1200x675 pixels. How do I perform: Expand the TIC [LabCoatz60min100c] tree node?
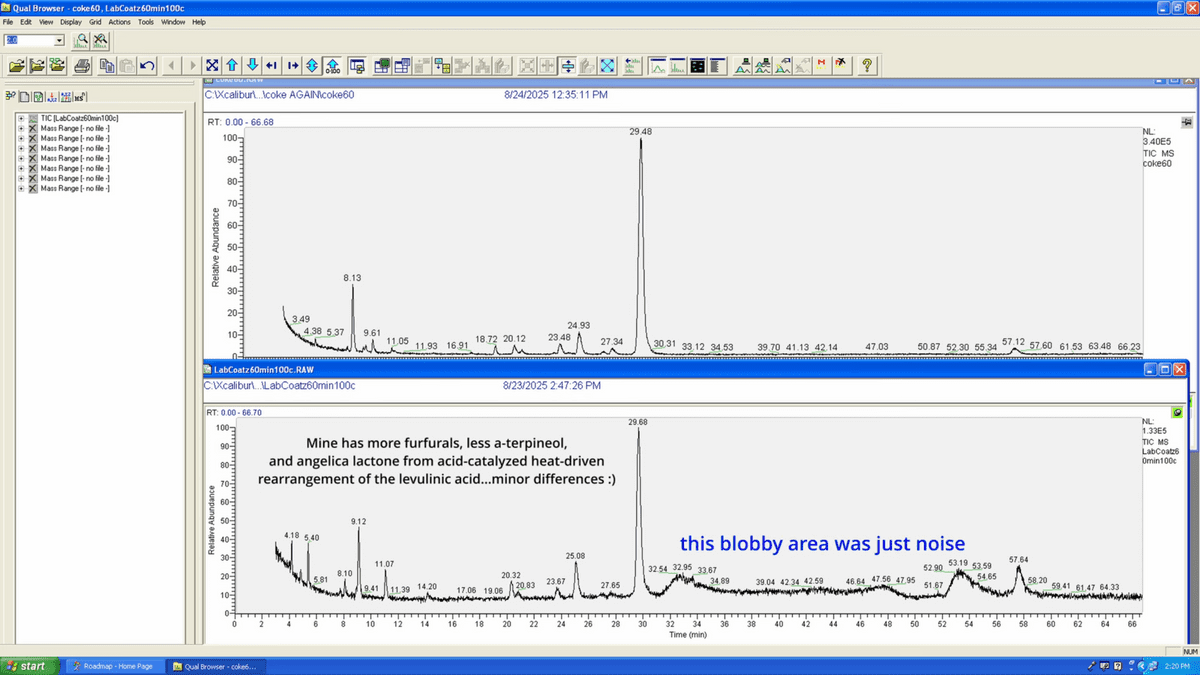click(x=21, y=118)
